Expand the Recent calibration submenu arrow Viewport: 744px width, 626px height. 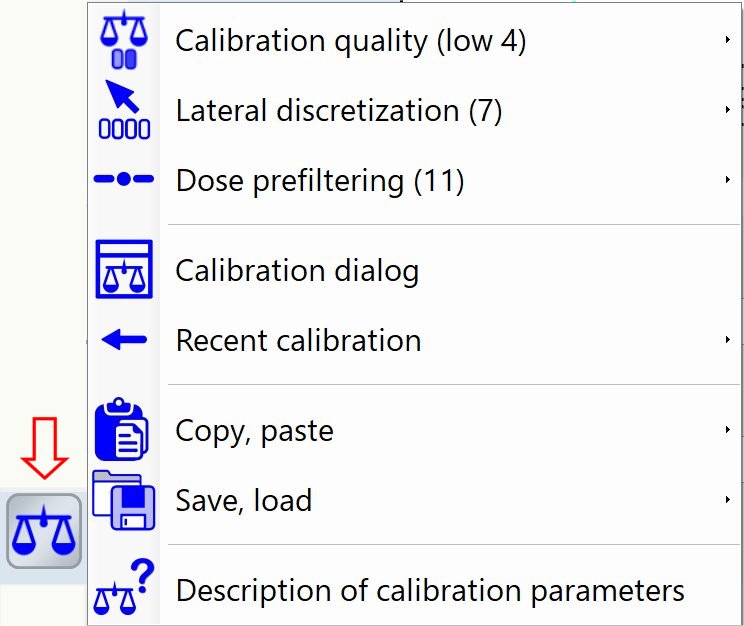(x=727, y=340)
